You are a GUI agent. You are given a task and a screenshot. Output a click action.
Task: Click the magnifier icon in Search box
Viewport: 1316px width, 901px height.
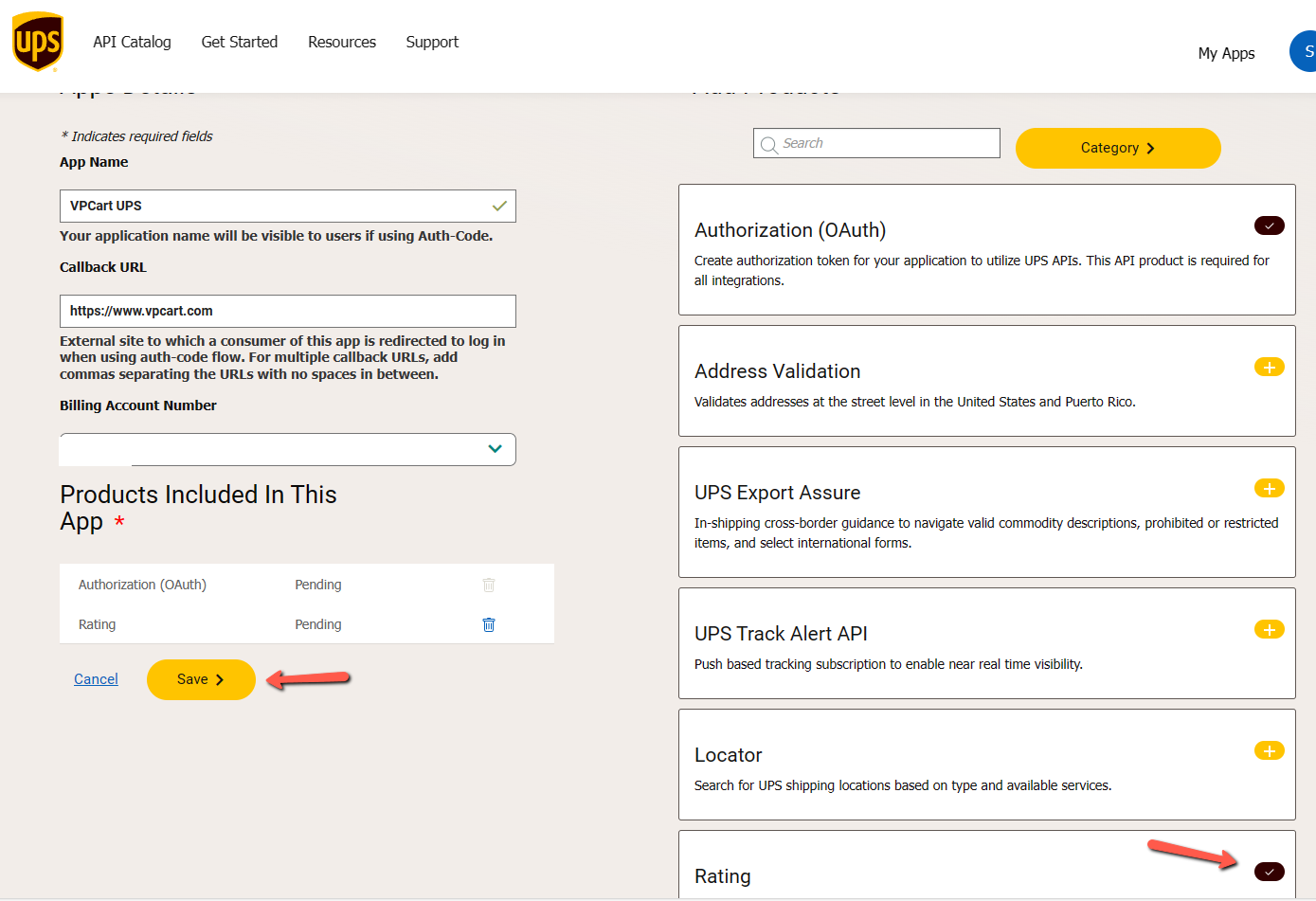tap(769, 145)
